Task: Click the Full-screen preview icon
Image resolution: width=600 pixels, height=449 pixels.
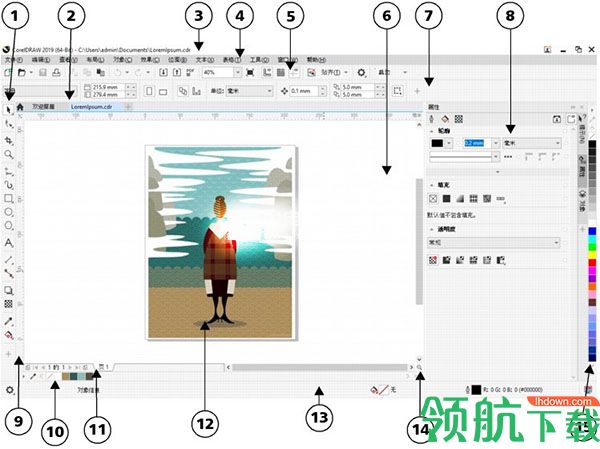Action: tap(250, 72)
